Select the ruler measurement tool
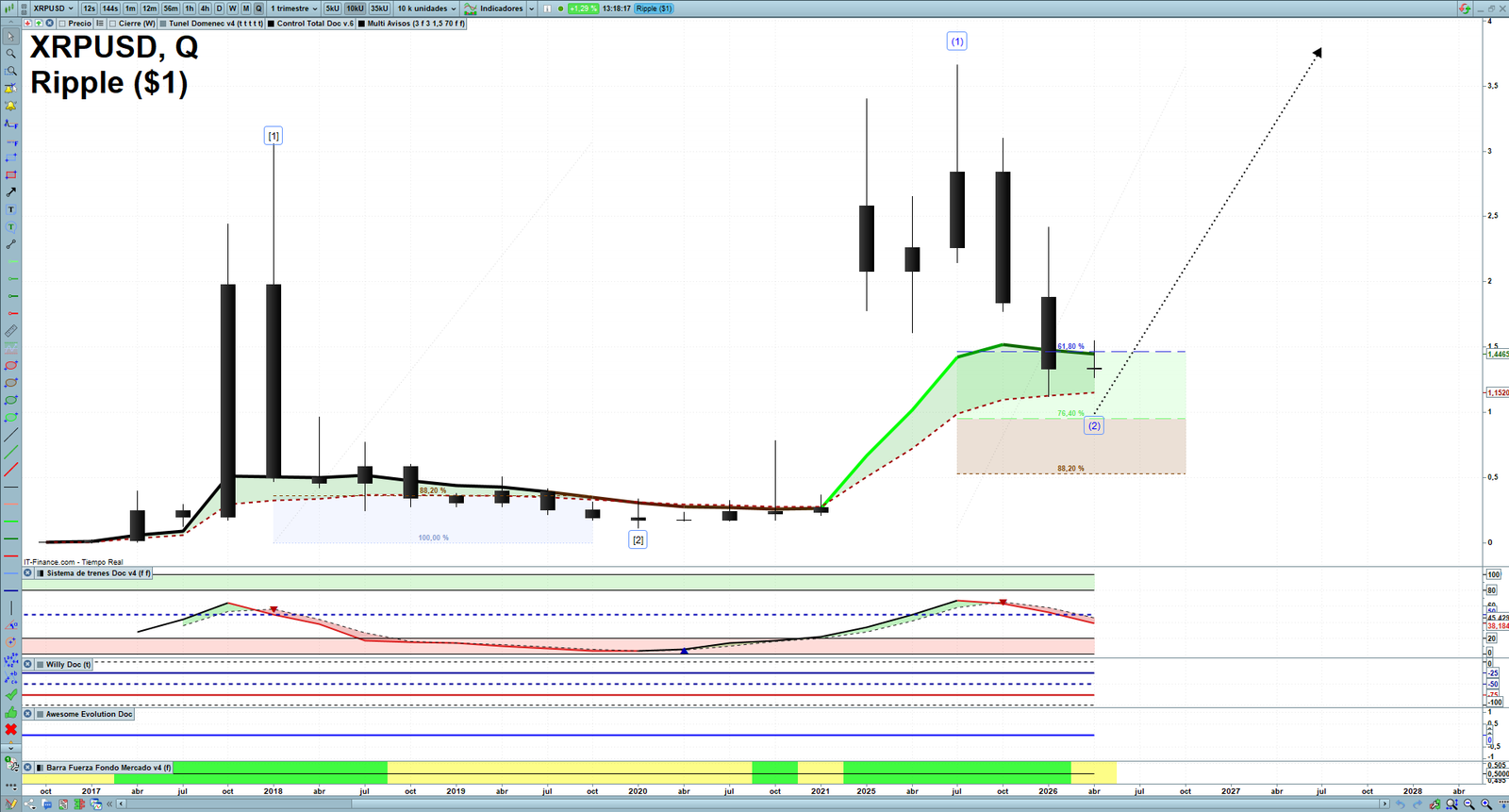The width and height of the screenshot is (1509, 812). click(x=10, y=331)
